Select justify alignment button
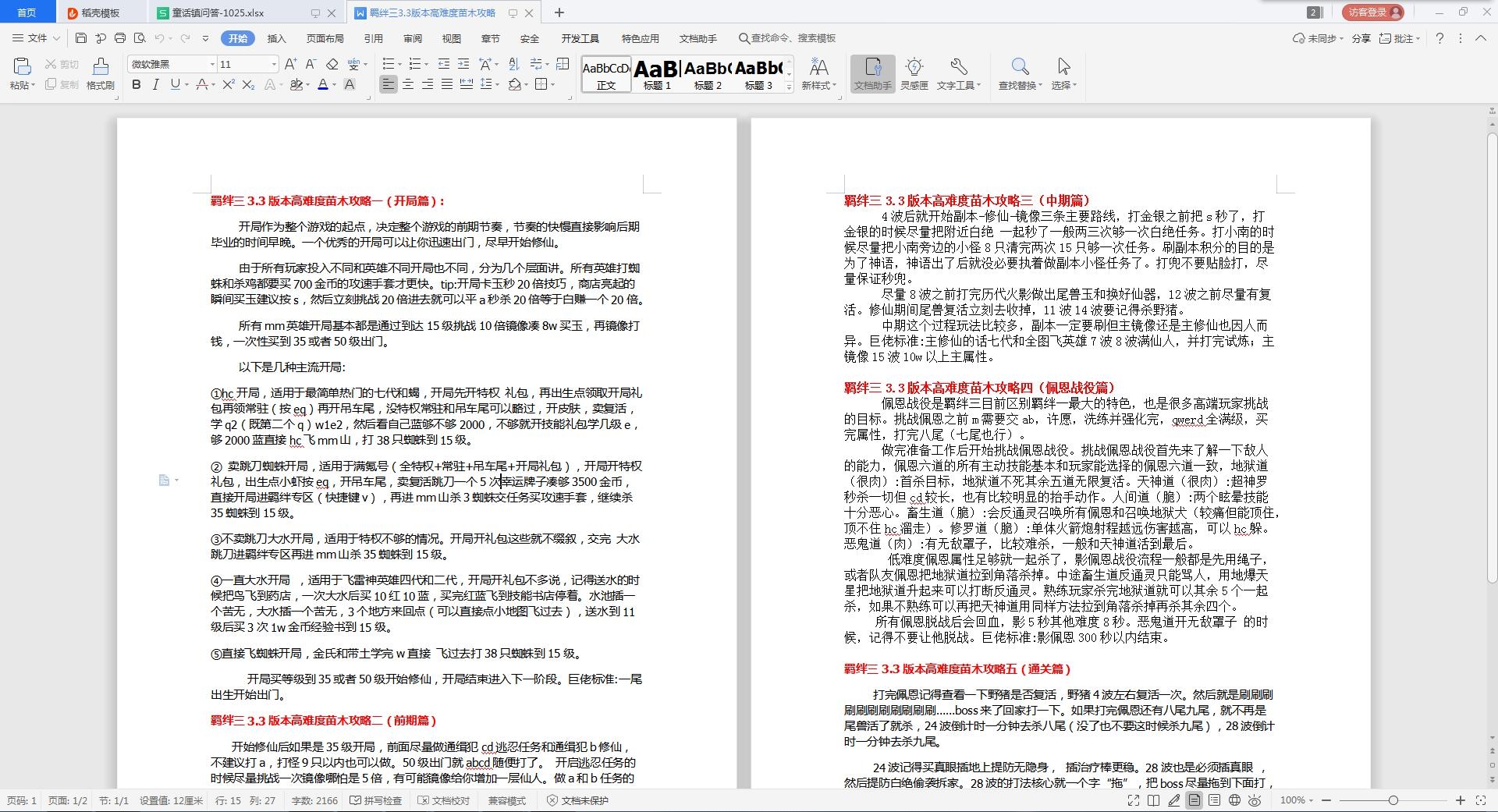Screen dimensions: 1498x812 pyautogui.click(x=447, y=84)
